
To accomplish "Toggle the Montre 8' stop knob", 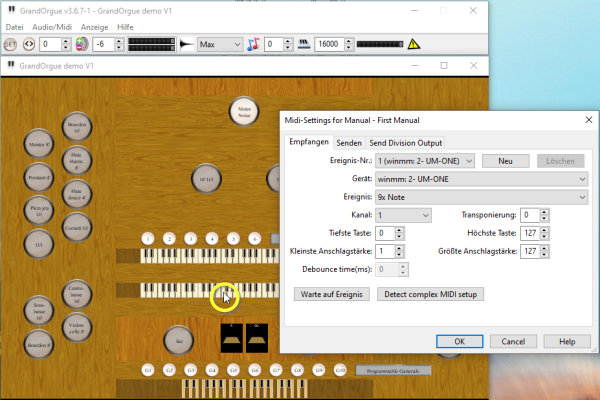I will click(x=39, y=144).
